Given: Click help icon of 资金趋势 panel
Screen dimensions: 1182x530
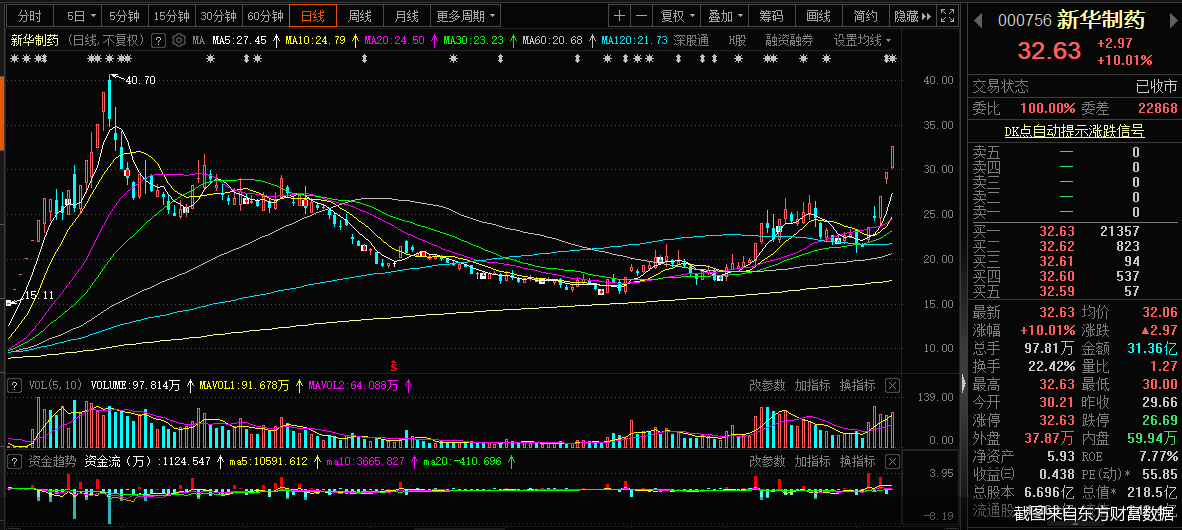Looking at the screenshot, I should [x=15, y=461].
